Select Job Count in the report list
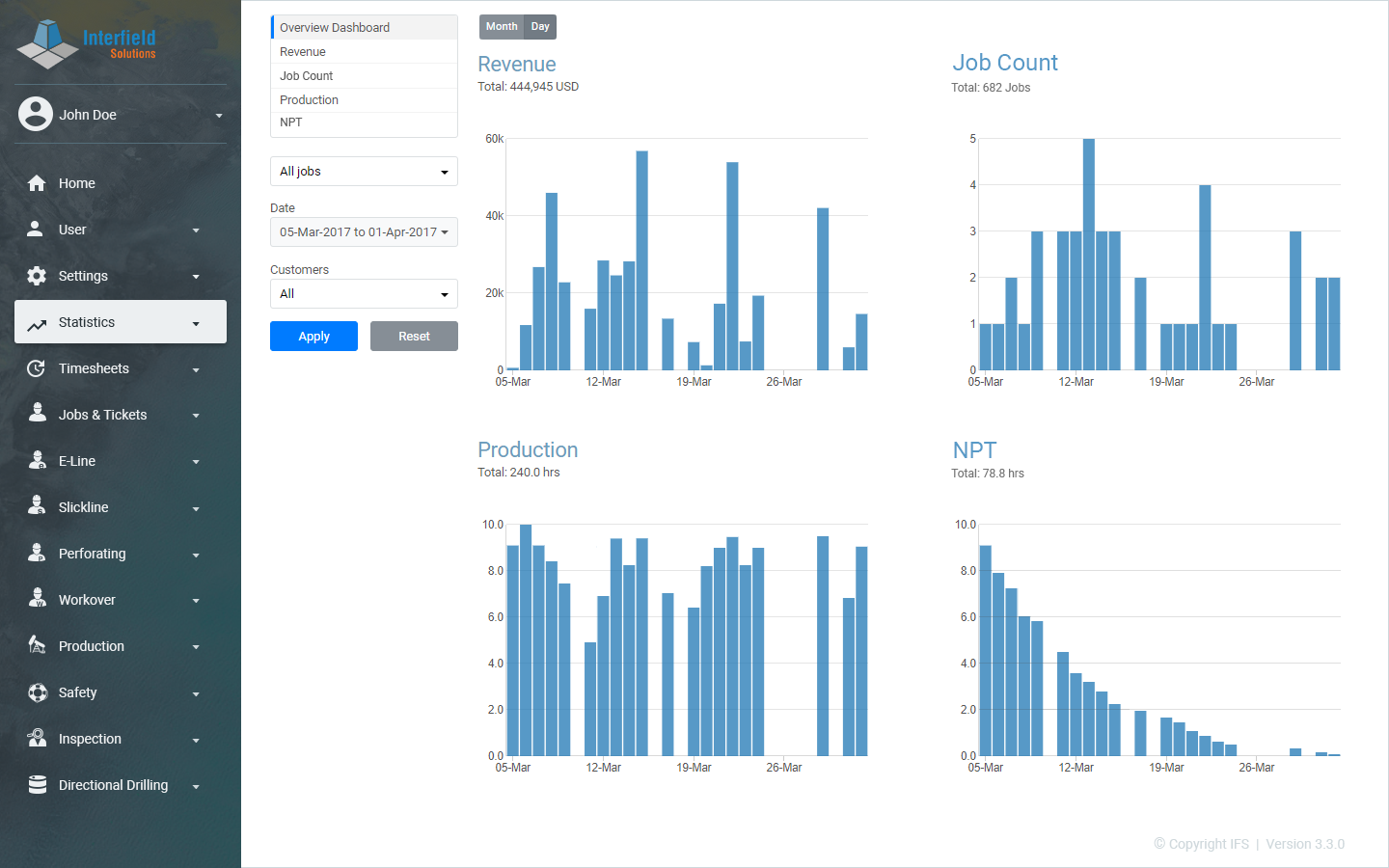1389x868 pixels. point(364,76)
